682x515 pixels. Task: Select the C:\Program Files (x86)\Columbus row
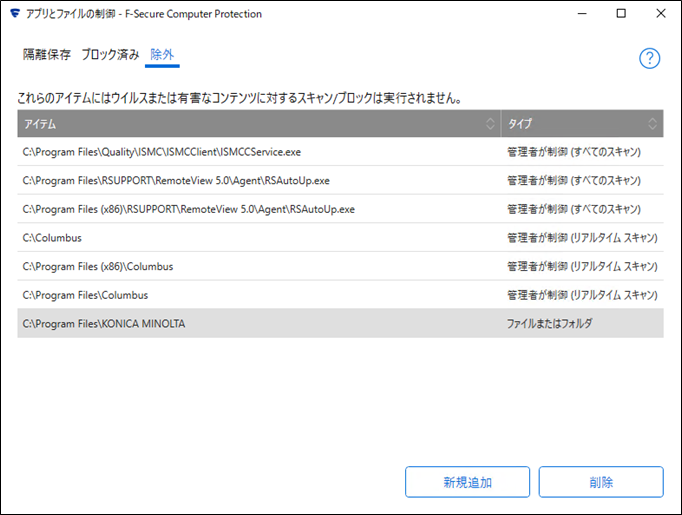coord(341,267)
